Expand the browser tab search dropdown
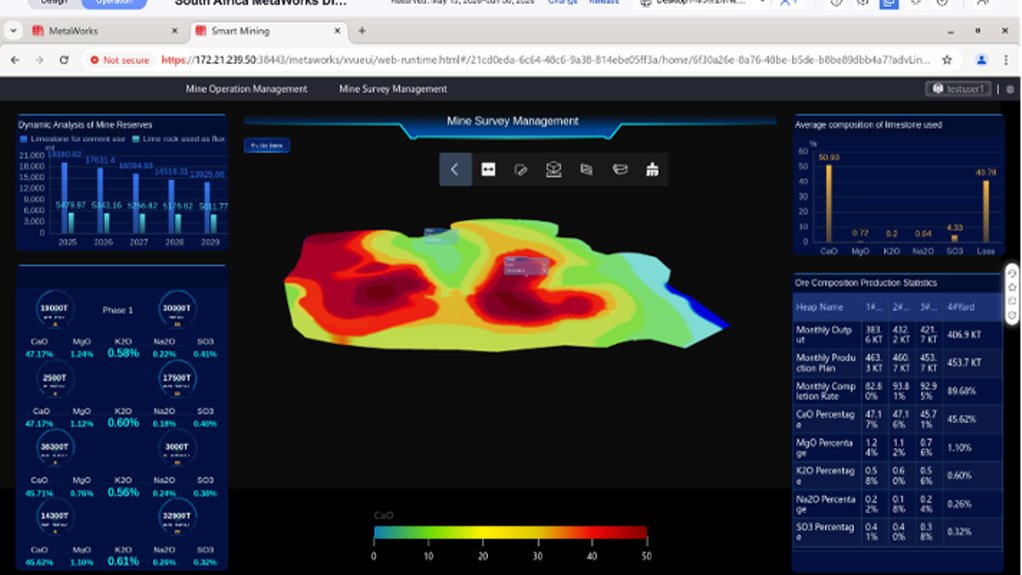This screenshot has height=575, width=1022. 14,31
